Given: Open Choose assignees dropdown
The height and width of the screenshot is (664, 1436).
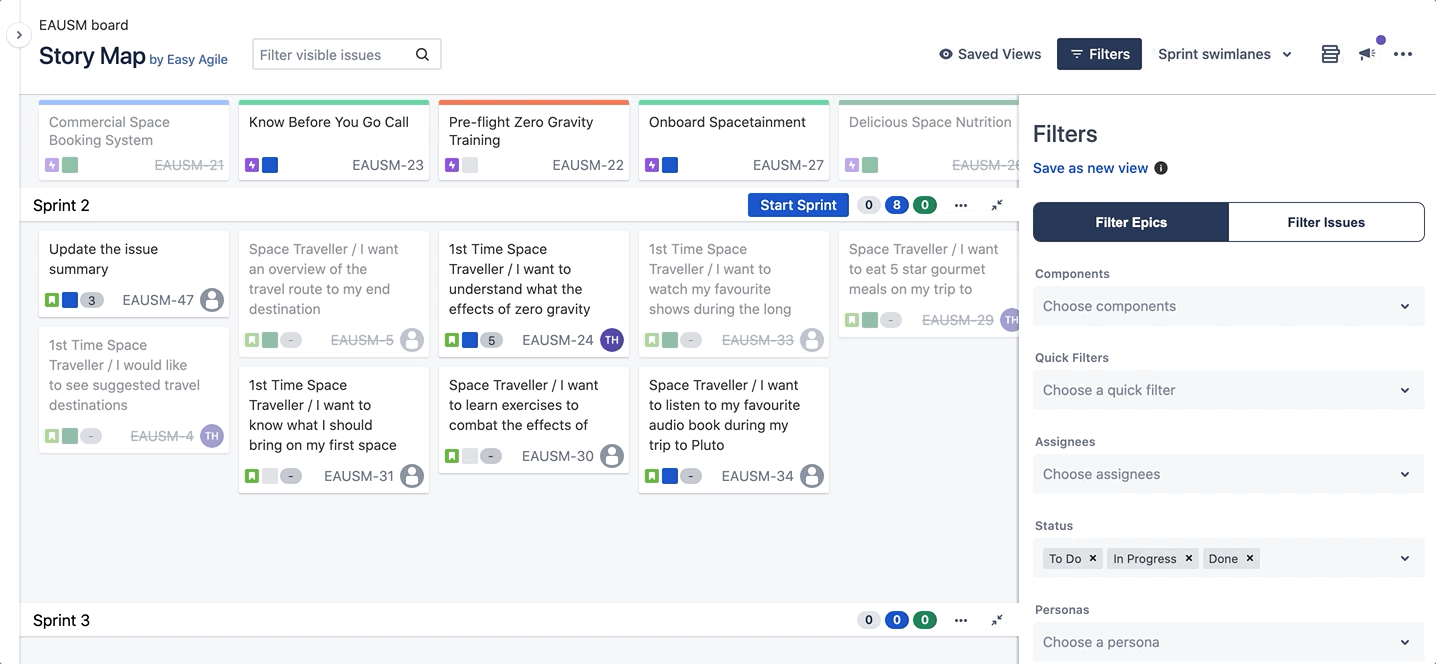Looking at the screenshot, I should (1228, 474).
